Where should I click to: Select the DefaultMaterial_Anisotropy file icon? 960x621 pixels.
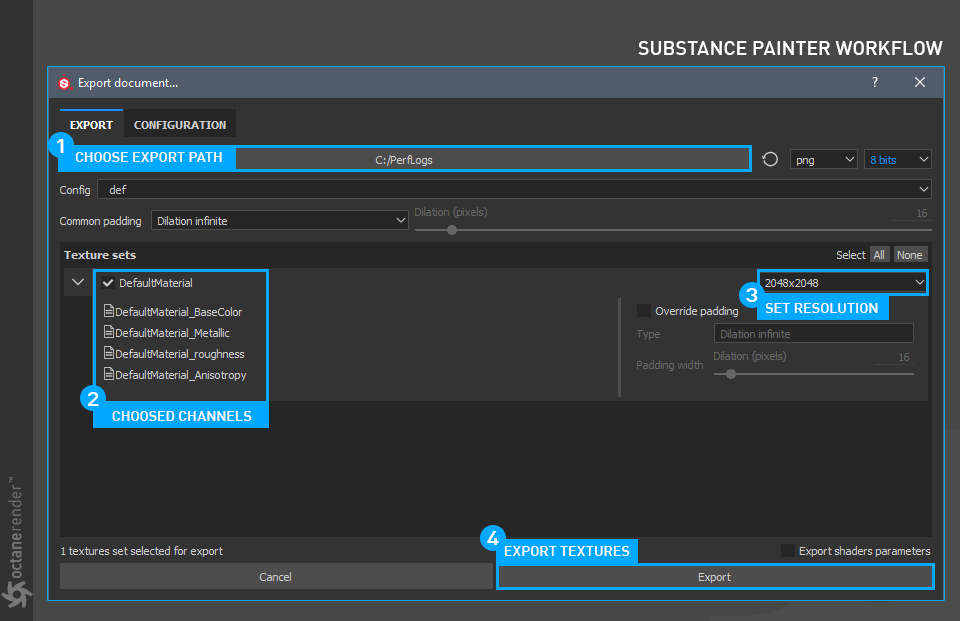coord(109,374)
